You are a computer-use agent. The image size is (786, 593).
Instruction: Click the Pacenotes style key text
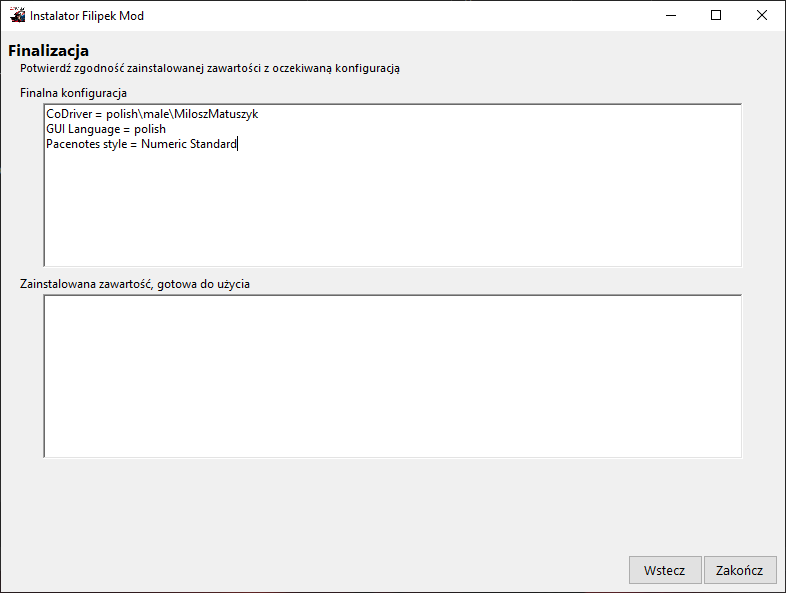point(86,145)
